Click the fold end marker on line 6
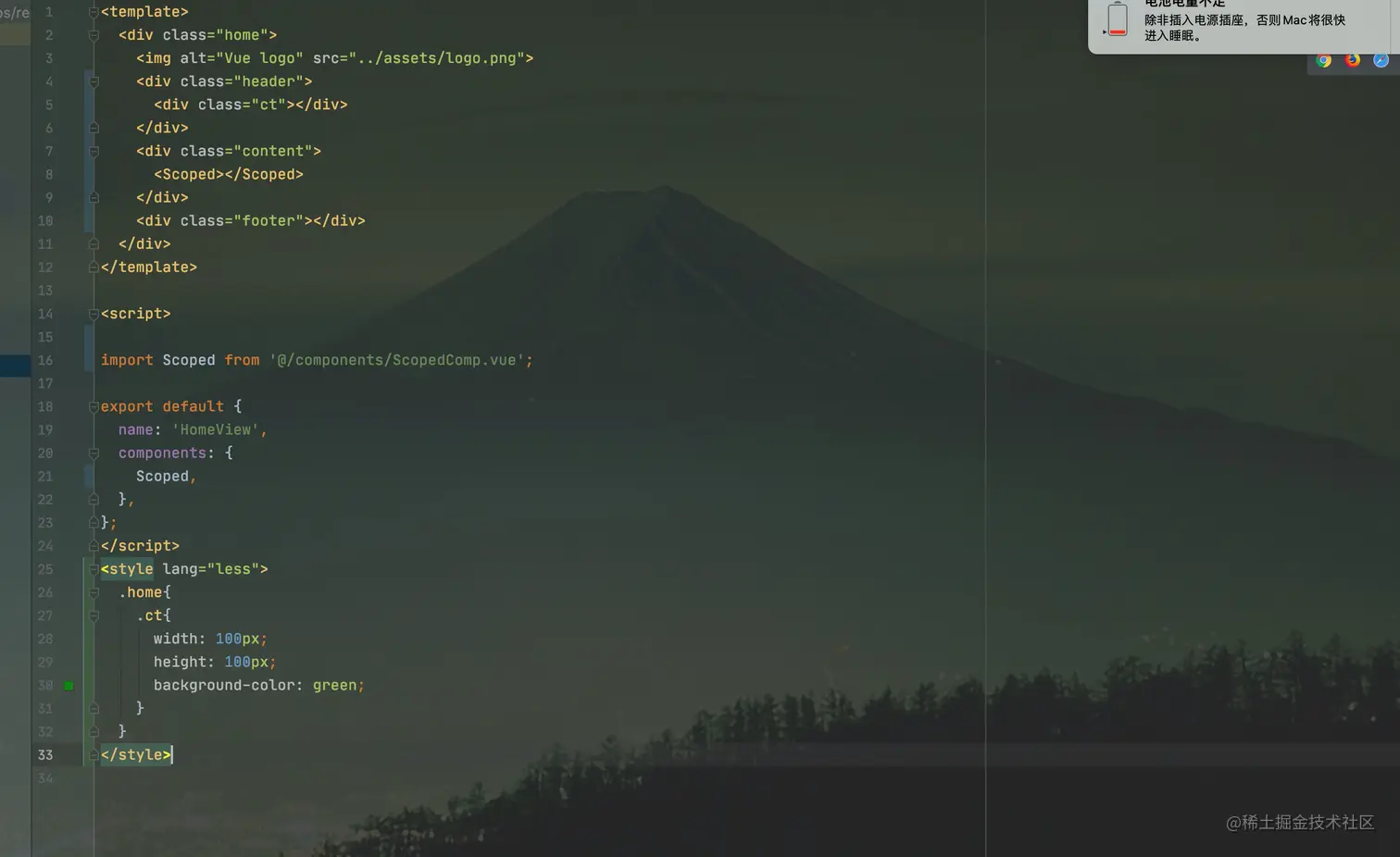The height and width of the screenshot is (857, 1400). point(94,128)
